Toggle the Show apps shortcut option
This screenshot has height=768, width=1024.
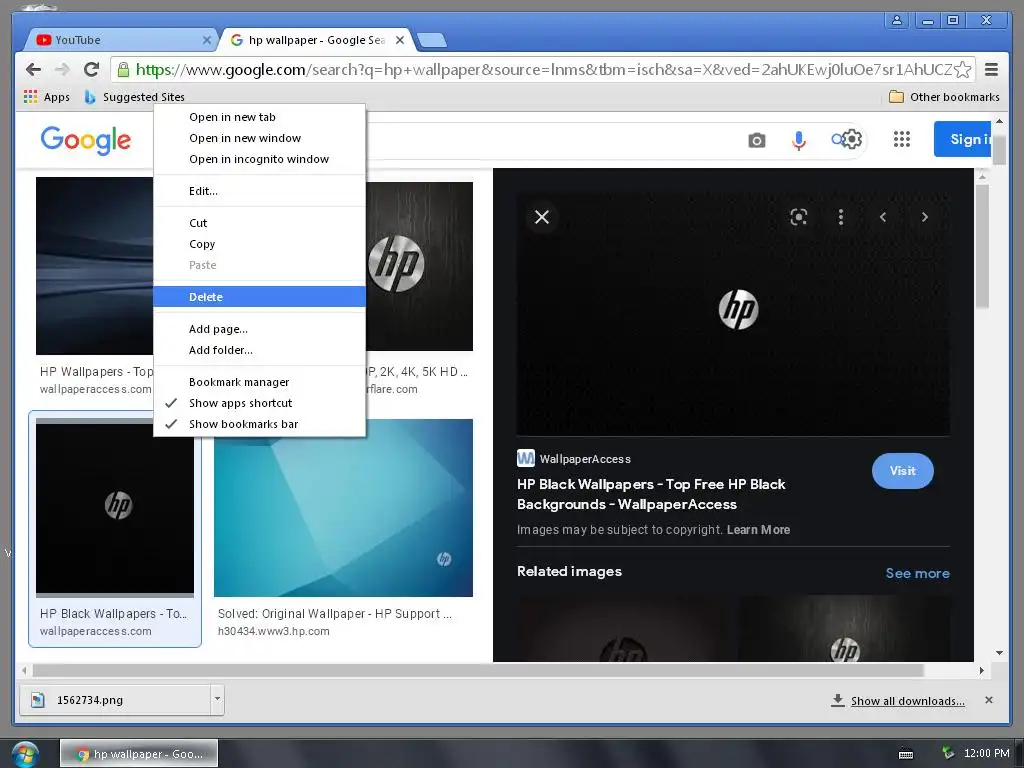pyautogui.click(x=259, y=403)
